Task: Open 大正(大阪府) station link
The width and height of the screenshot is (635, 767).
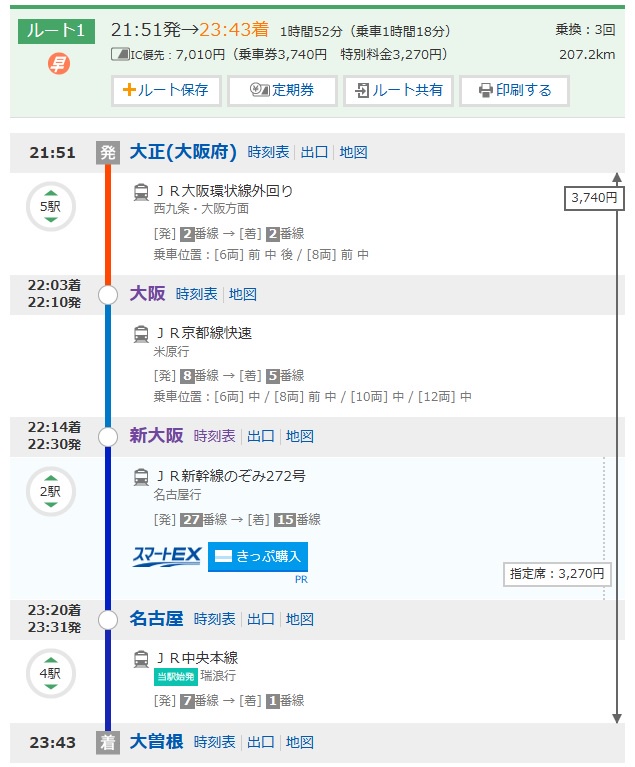Action: click(183, 152)
